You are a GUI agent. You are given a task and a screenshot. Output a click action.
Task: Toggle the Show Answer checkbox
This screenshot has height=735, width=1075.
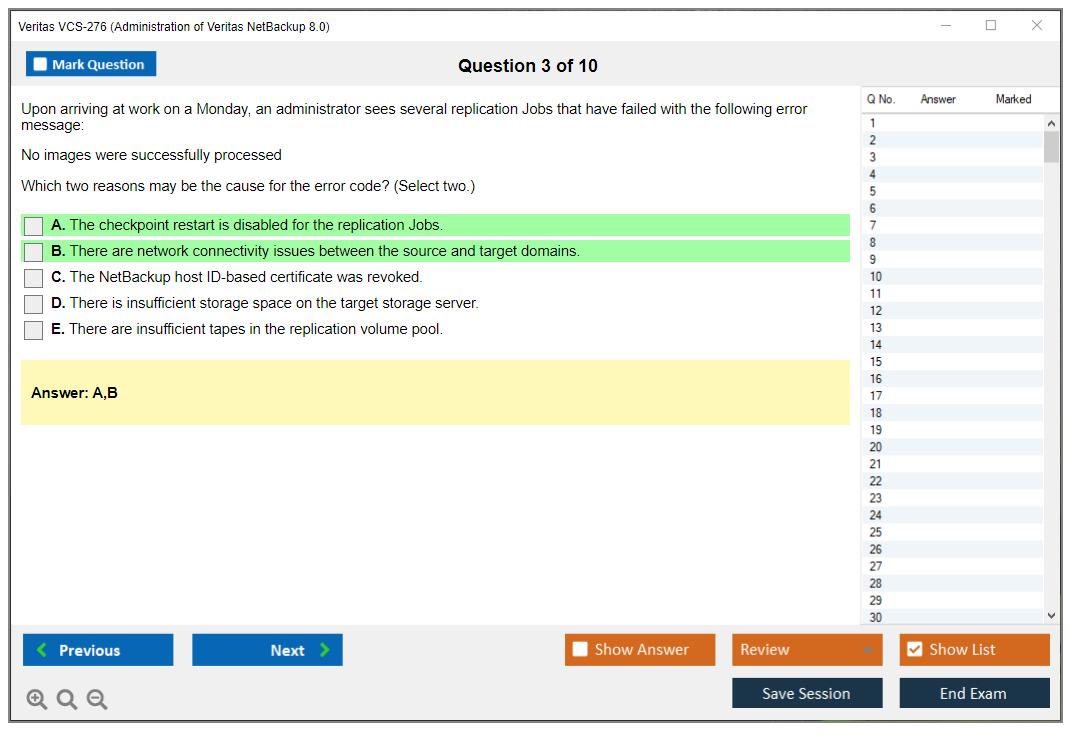tap(581, 650)
